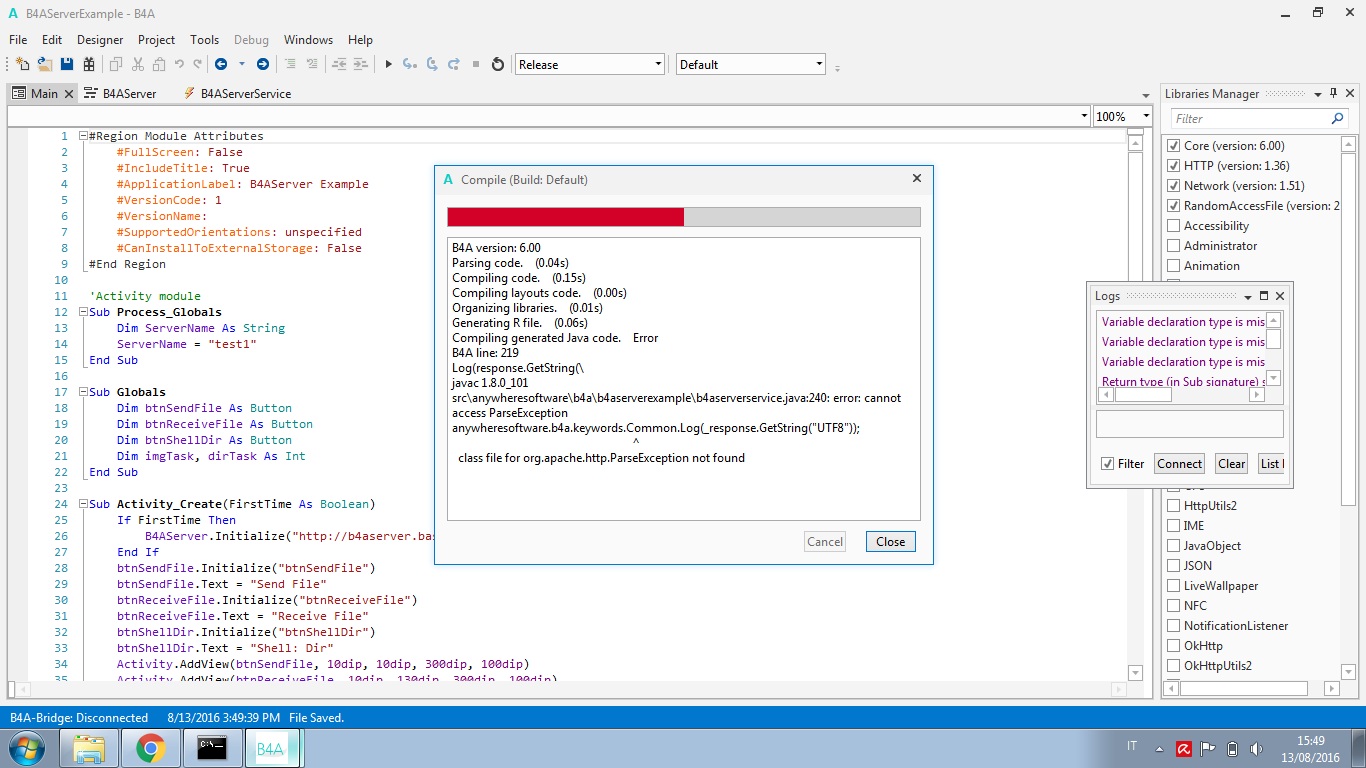This screenshot has width=1366, height=768.
Task: Click the red compile progress bar
Action: (566, 217)
